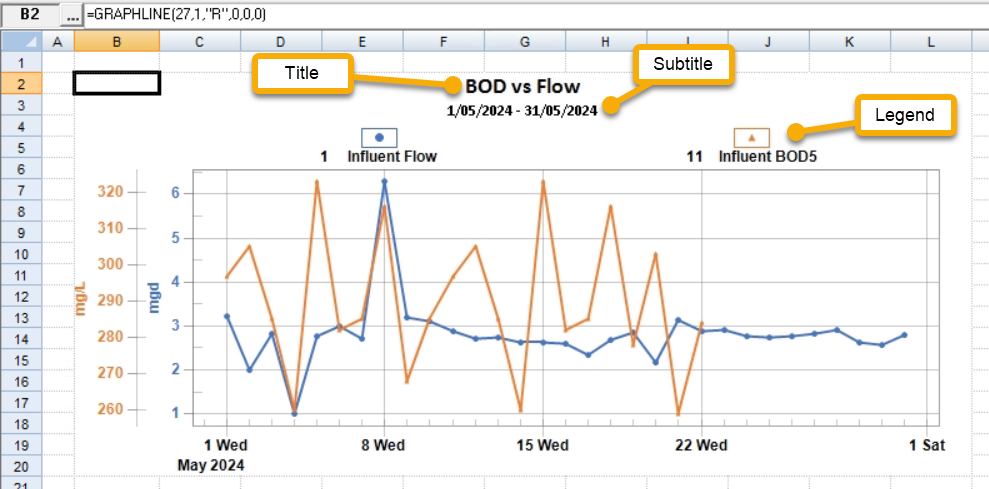This screenshot has width=989, height=489.
Task: Click into the GRAPHLINE formula bar
Action: pyautogui.click(x=500, y=15)
